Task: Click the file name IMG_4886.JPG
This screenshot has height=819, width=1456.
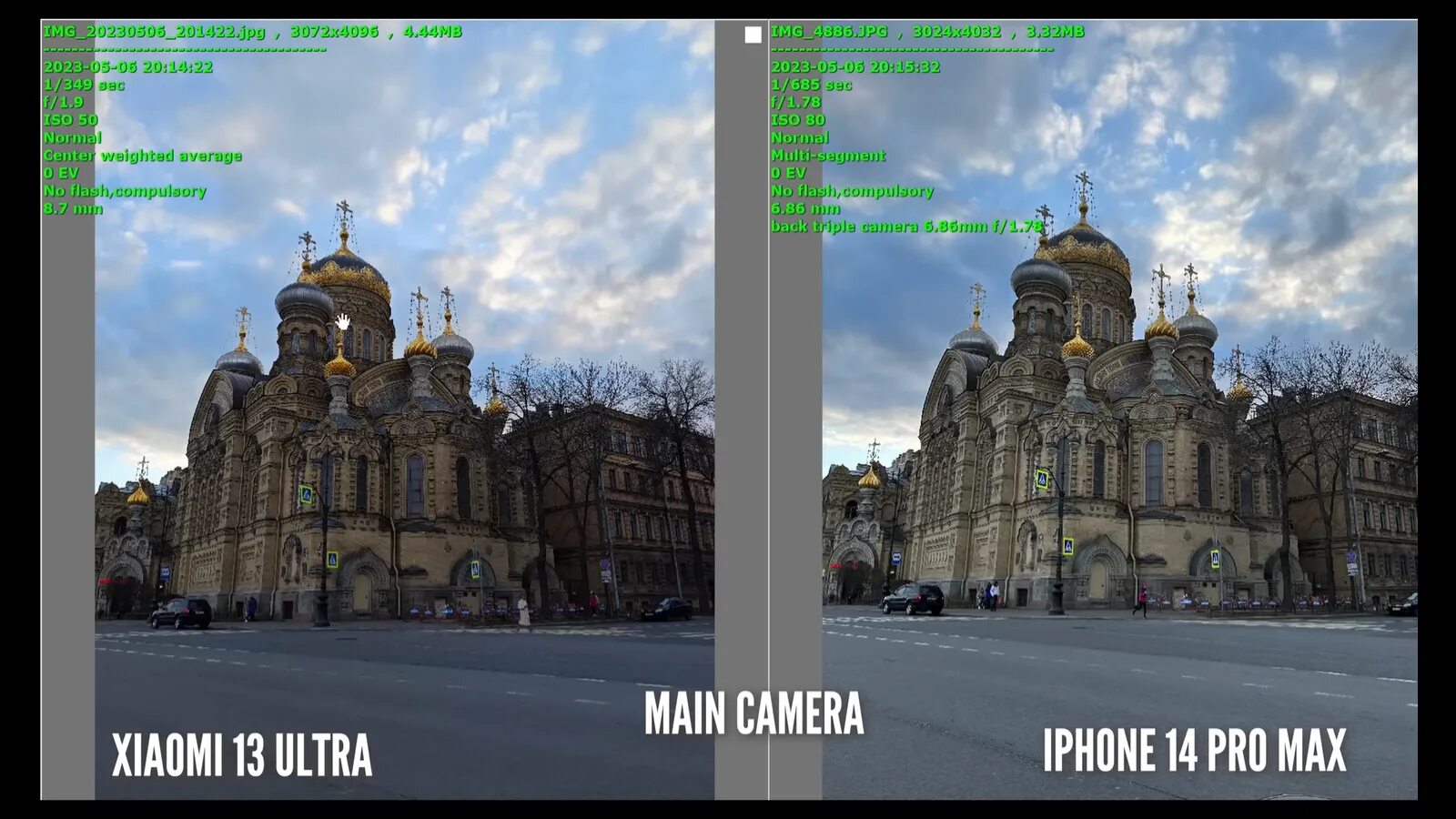Action: [829, 32]
